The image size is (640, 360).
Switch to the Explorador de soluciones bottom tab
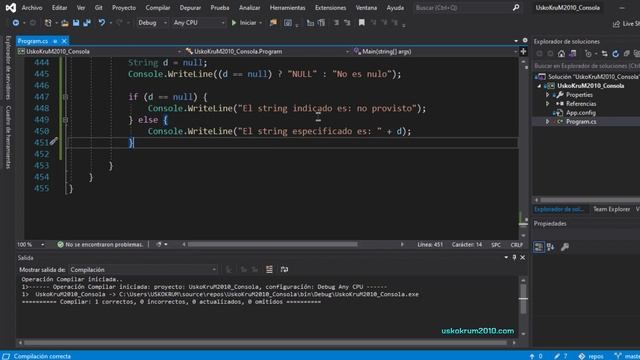coord(559,209)
